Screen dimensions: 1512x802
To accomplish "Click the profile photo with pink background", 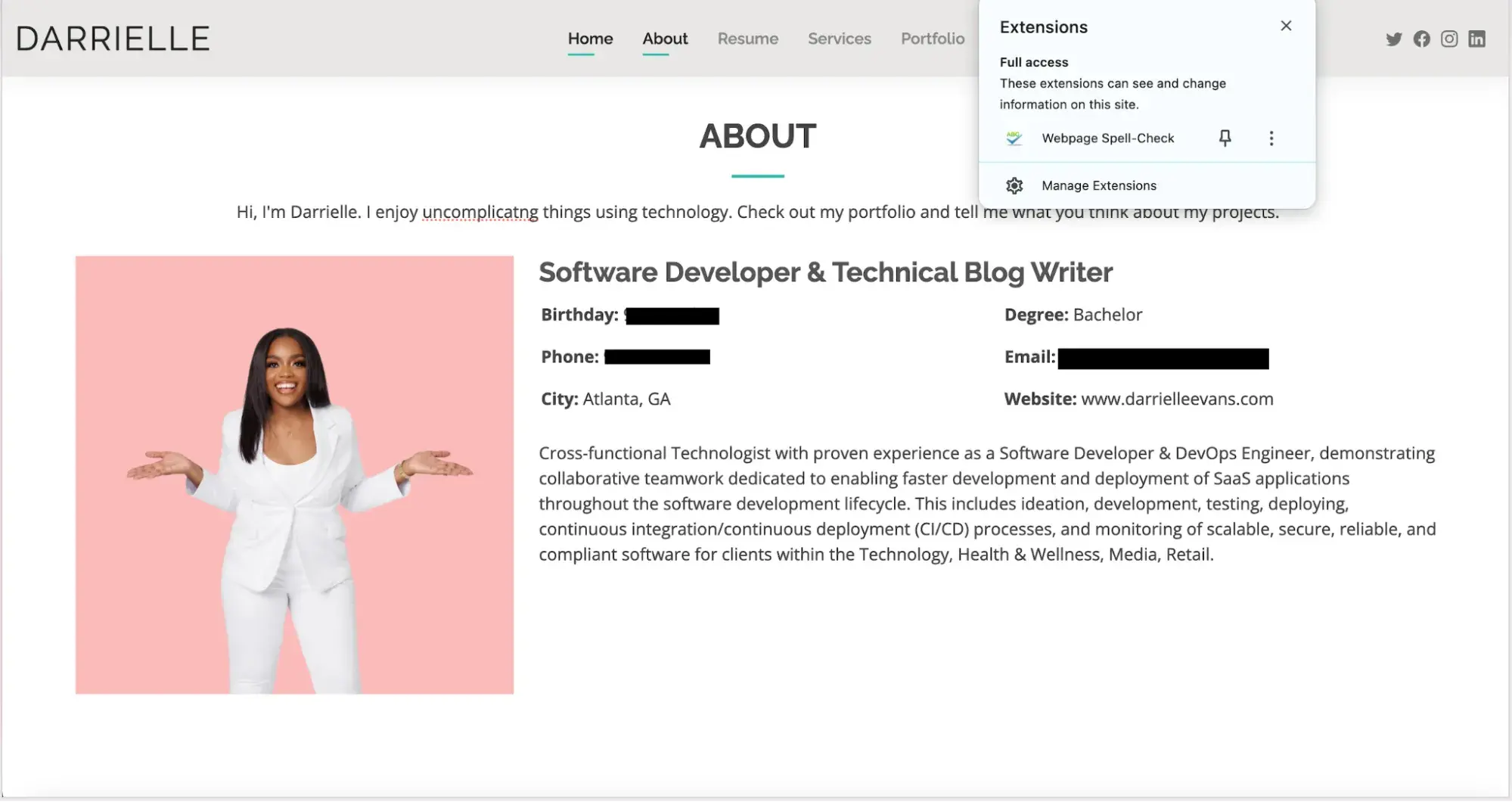I will click(294, 475).
